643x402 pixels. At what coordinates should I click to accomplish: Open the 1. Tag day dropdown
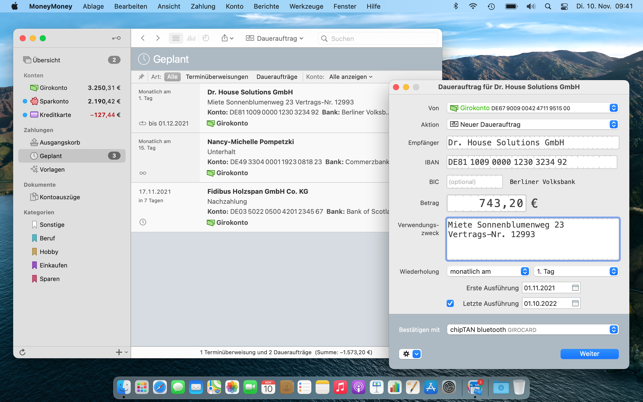[576, 271]
